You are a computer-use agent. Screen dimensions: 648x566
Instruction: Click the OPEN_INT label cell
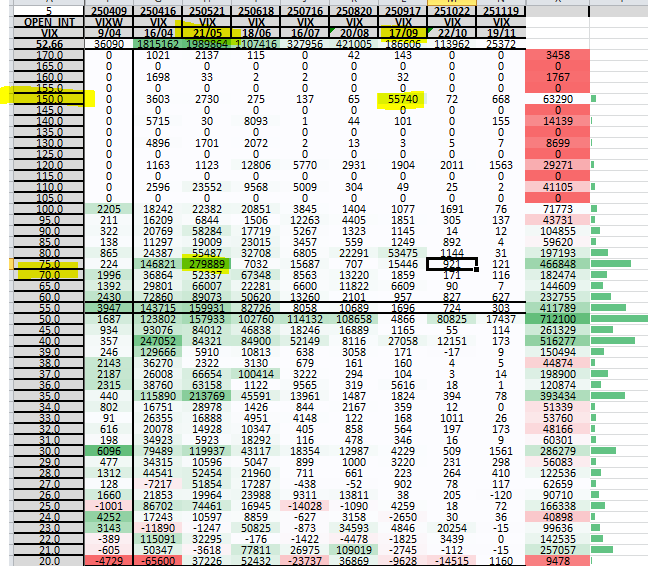point(49,22)
